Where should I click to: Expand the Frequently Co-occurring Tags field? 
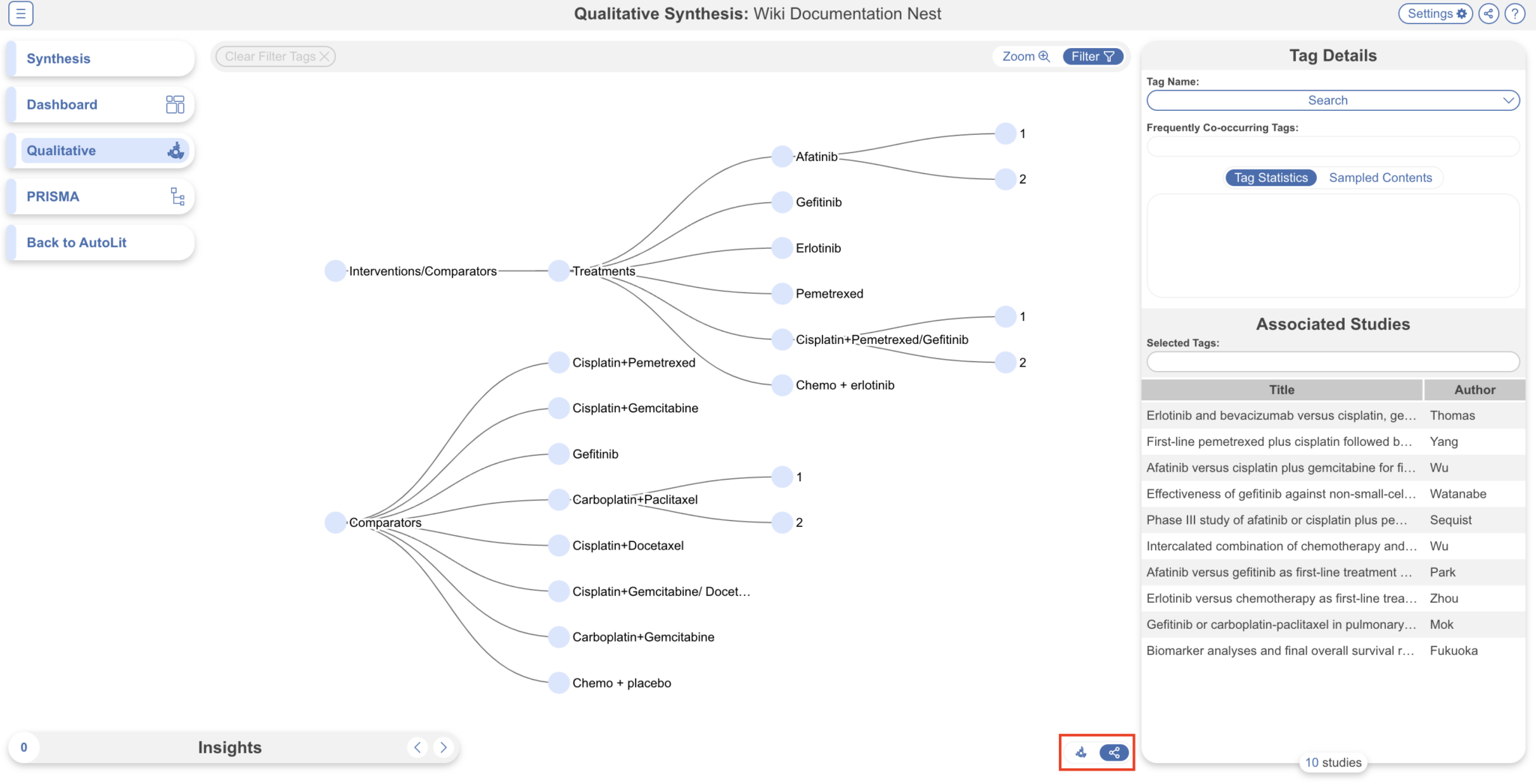pyautogui.click(x=1332, y=146)
